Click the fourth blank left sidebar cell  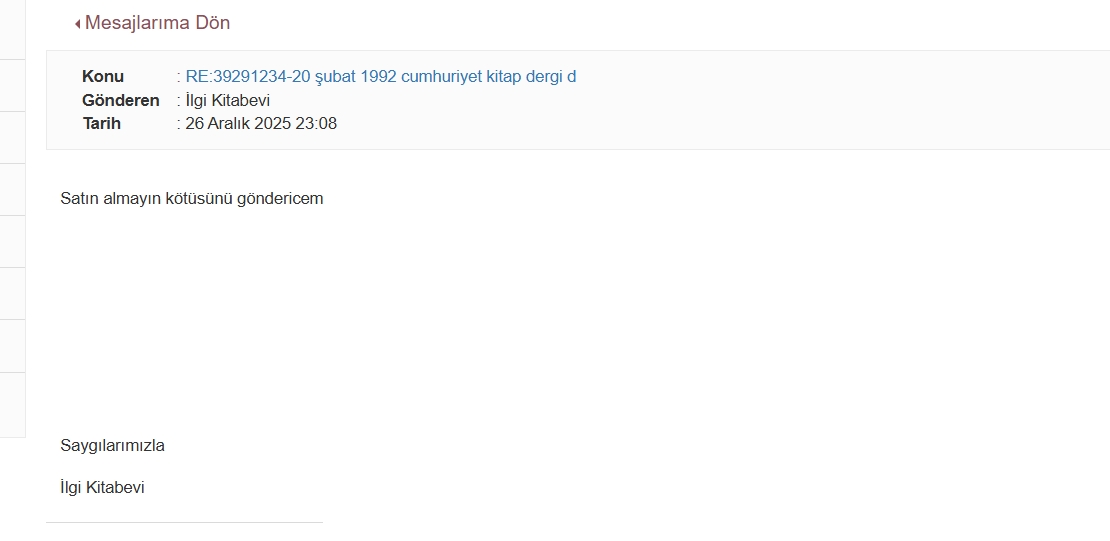coord(13,190)
